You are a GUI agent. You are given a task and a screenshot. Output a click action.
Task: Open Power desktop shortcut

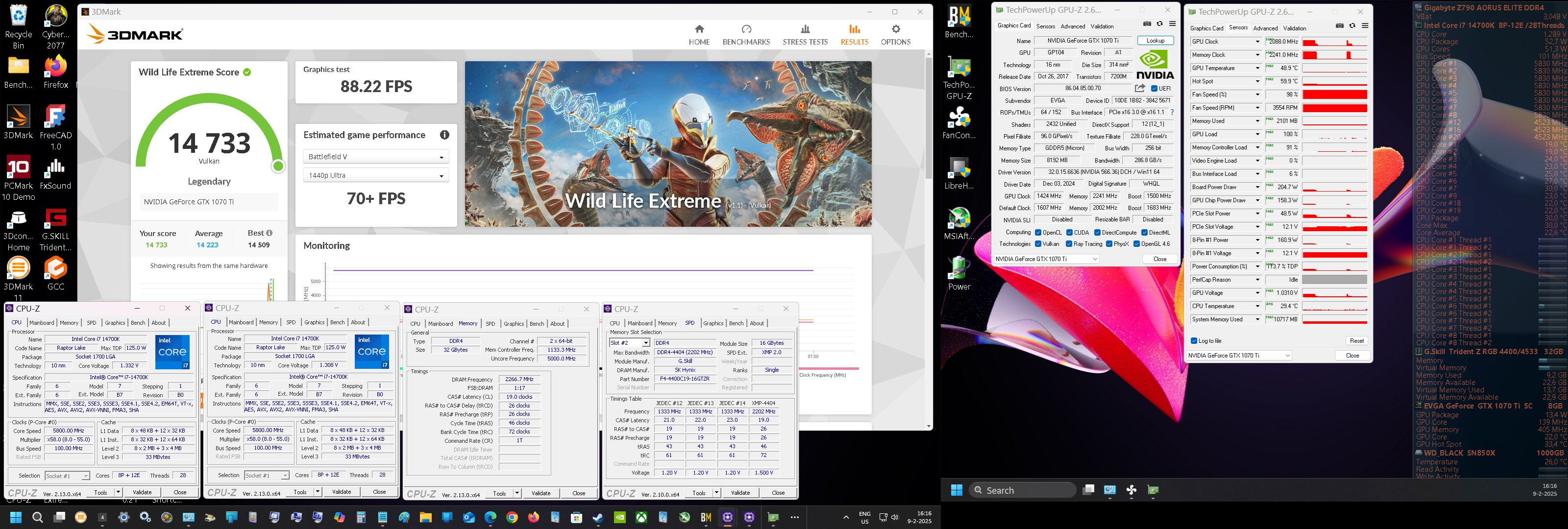pos(959,273)
